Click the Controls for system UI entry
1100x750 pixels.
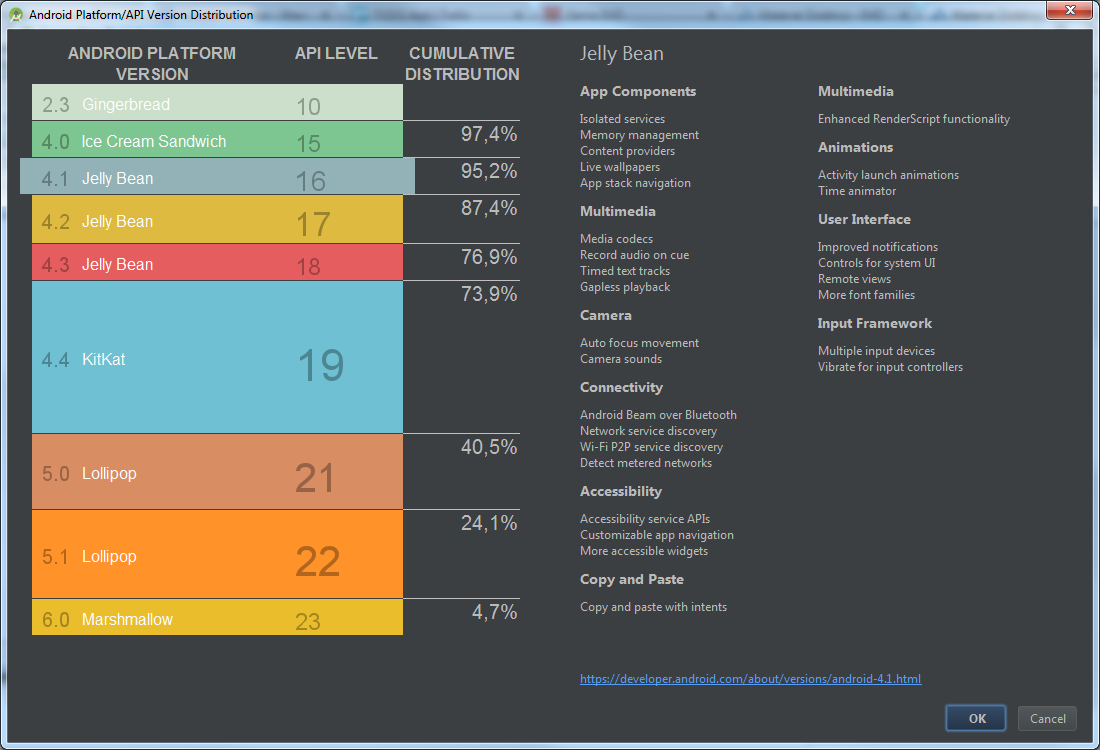[876, 264]
